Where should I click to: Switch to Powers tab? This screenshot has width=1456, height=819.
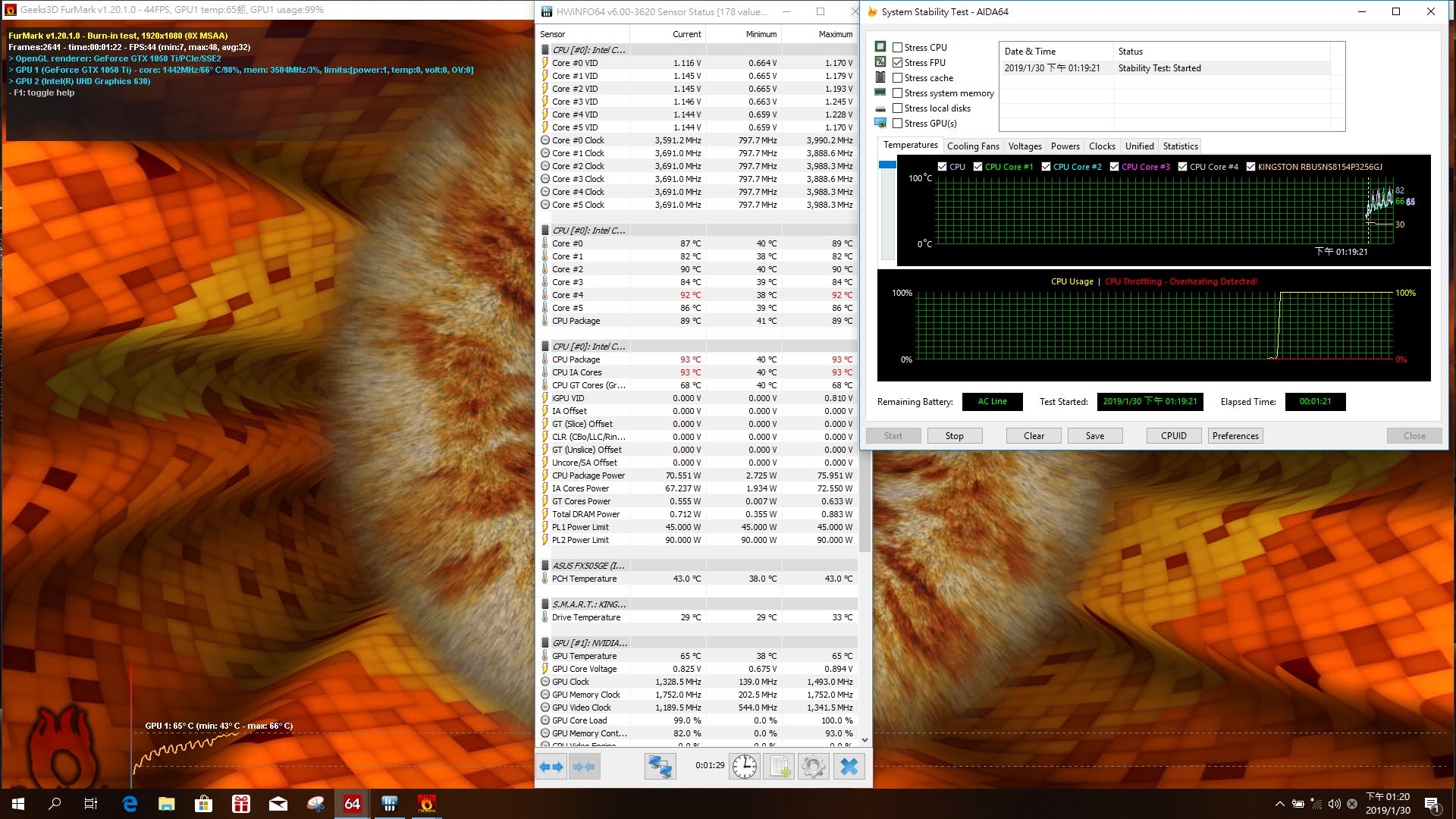pyautogui.click(x=1065, y=146)
